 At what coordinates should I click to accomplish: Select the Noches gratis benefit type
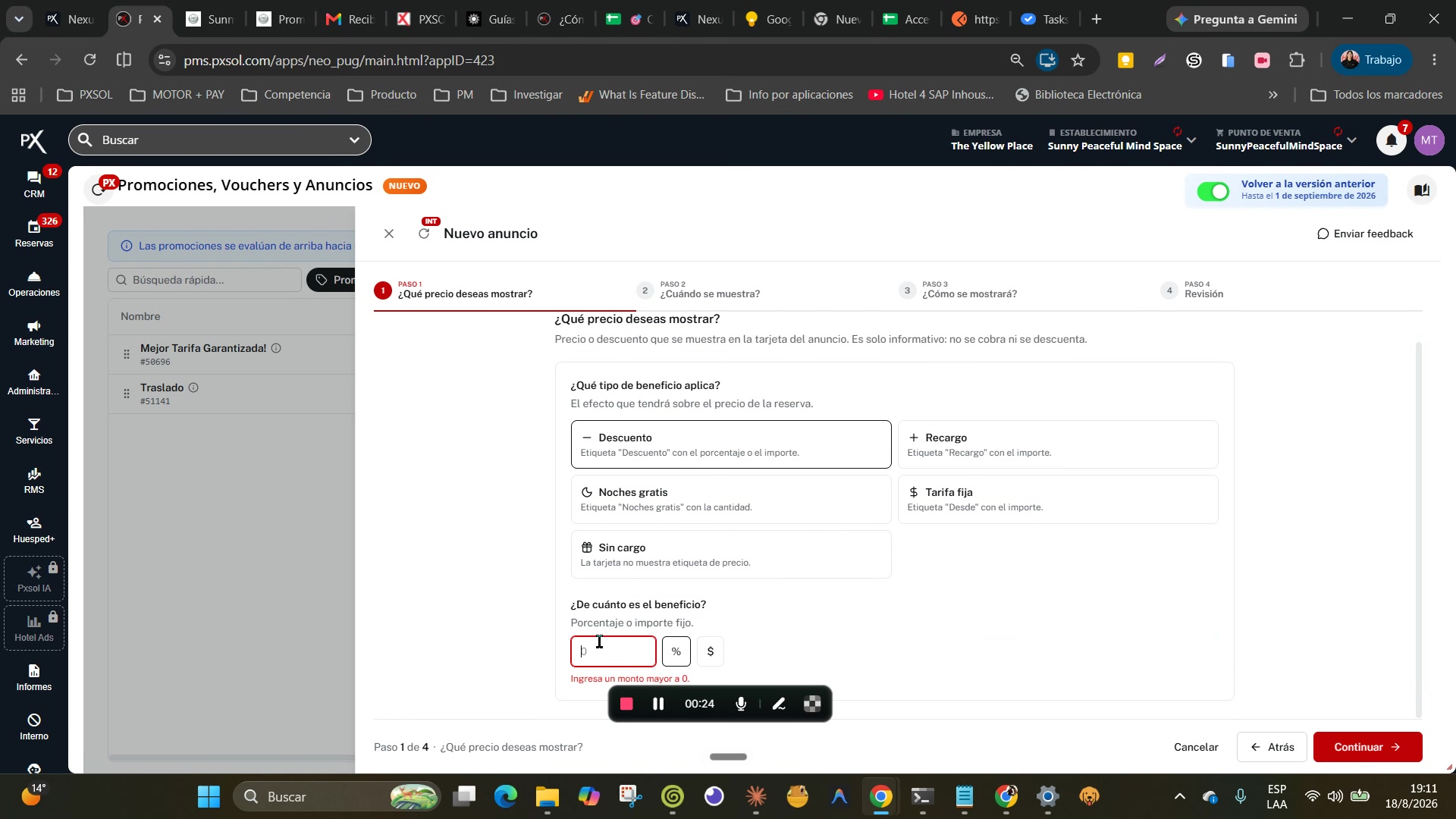tap(731, 499)
